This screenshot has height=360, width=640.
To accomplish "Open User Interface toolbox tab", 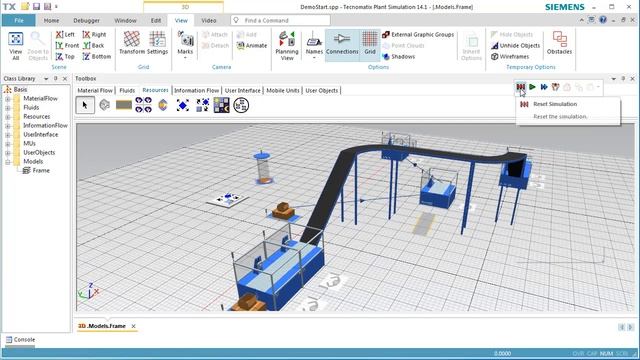I will pyautogui.click(x=242, y=91).
